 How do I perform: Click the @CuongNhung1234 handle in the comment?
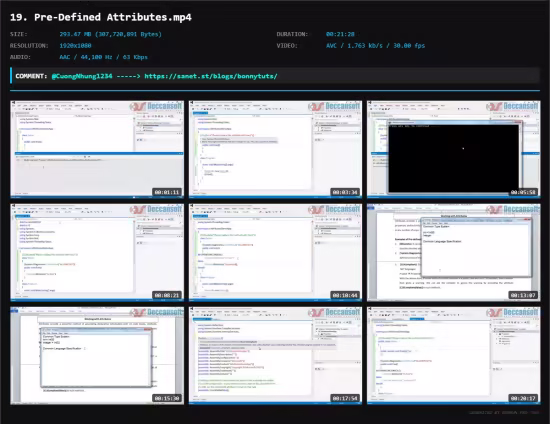coord(82,76)
